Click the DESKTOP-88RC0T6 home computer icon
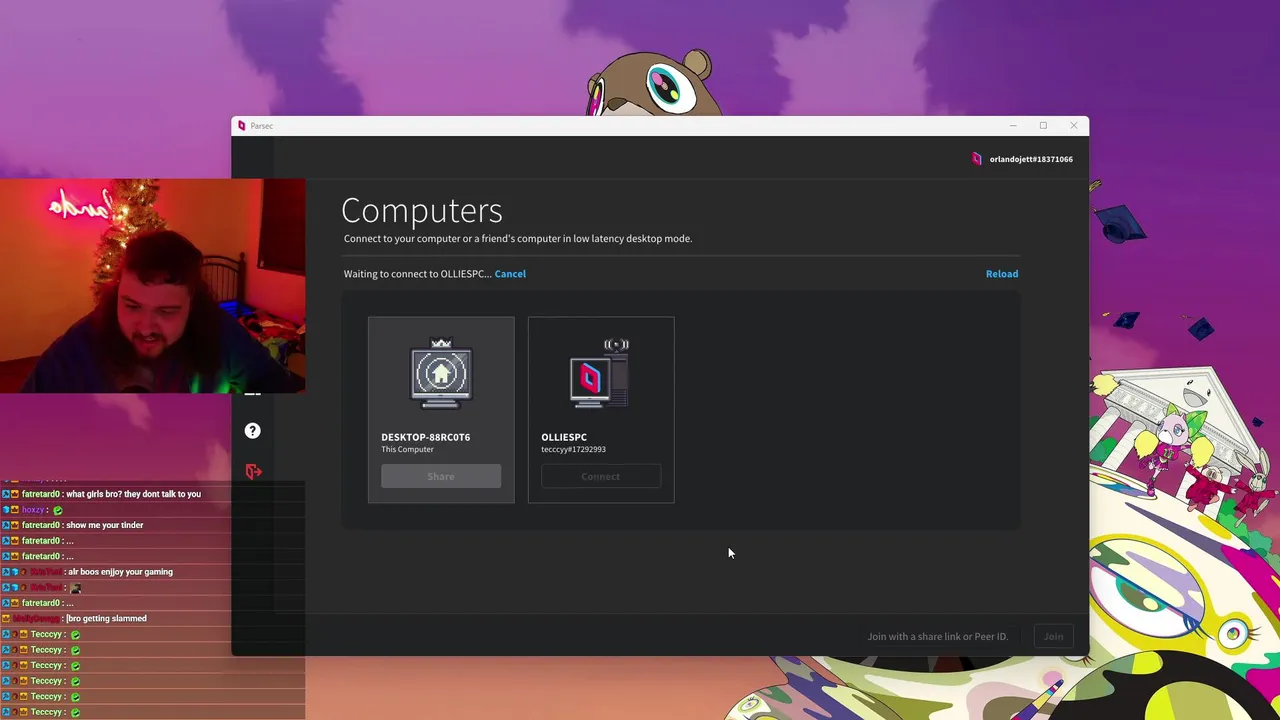Screen dimensions: 1280x720 (441, 374)
